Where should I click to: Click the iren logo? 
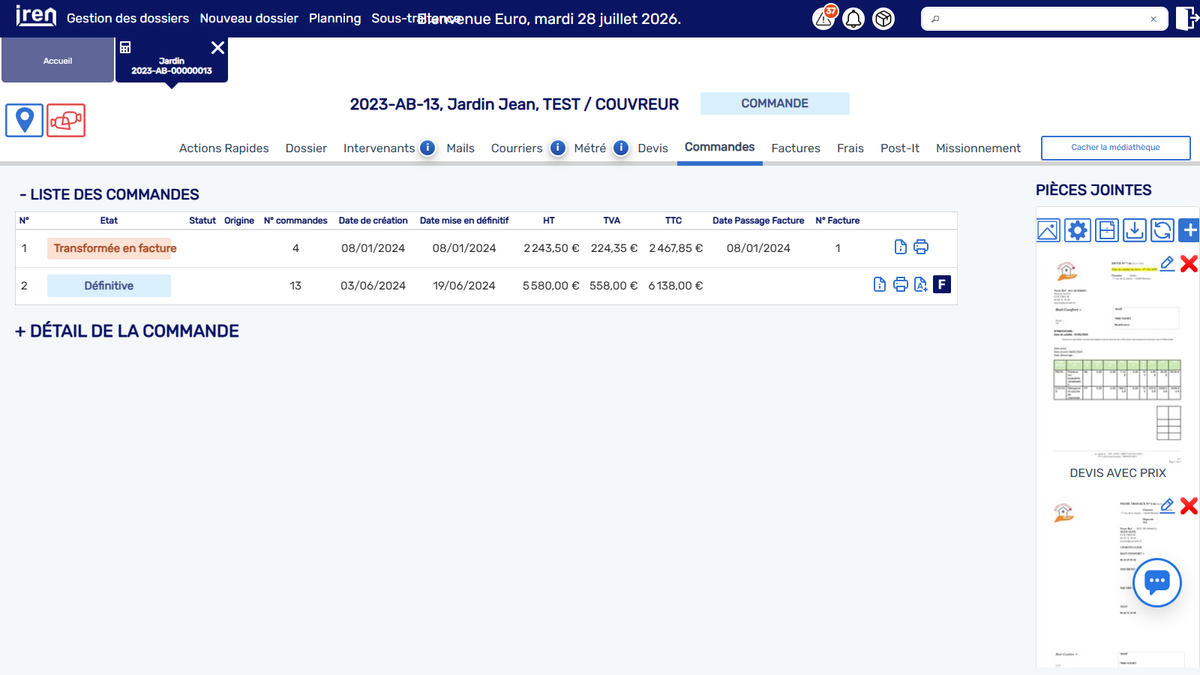coord(36,17)
